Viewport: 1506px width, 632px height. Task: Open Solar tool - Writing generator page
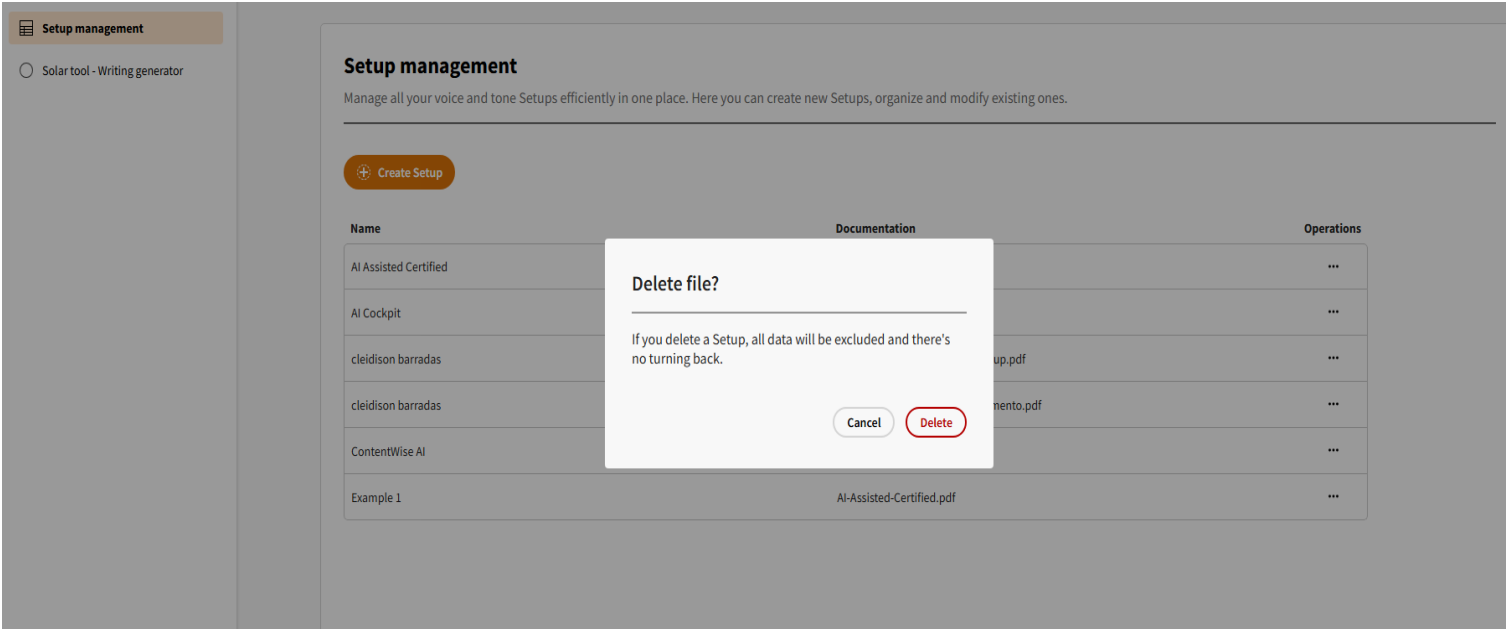tap(112, 71)
